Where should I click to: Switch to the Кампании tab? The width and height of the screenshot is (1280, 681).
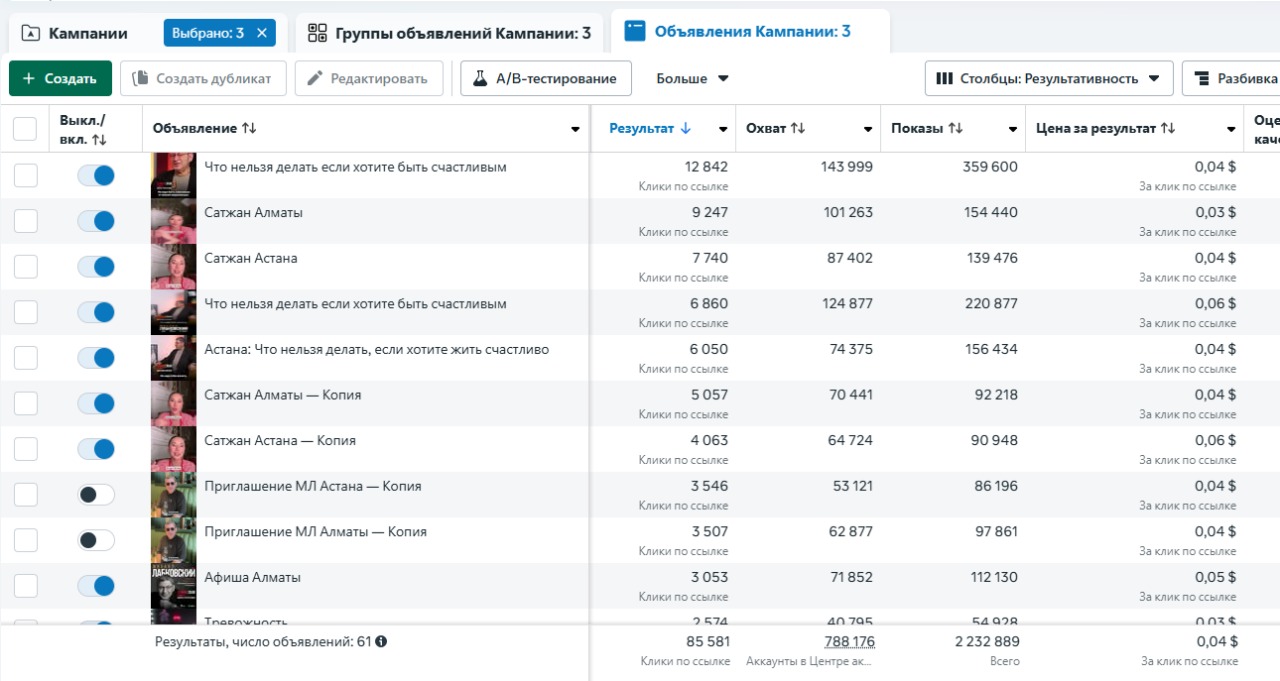point(76,33)
